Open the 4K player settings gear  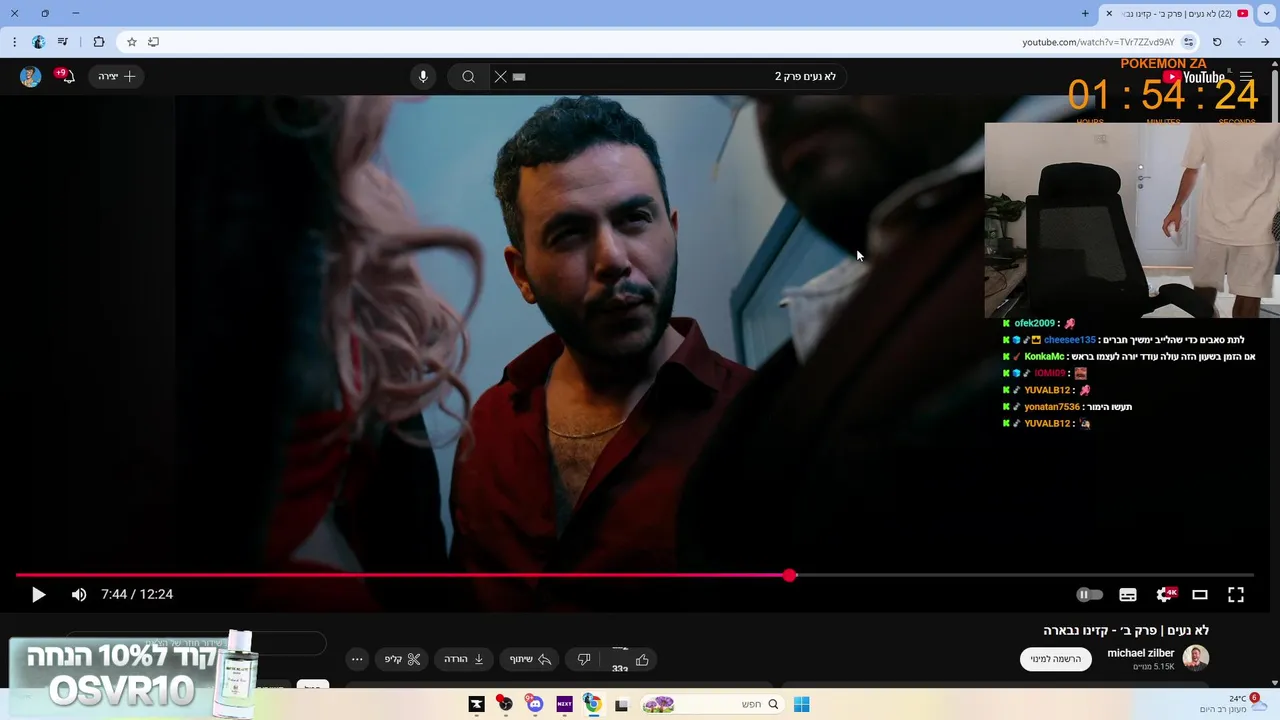[1165, 594]
